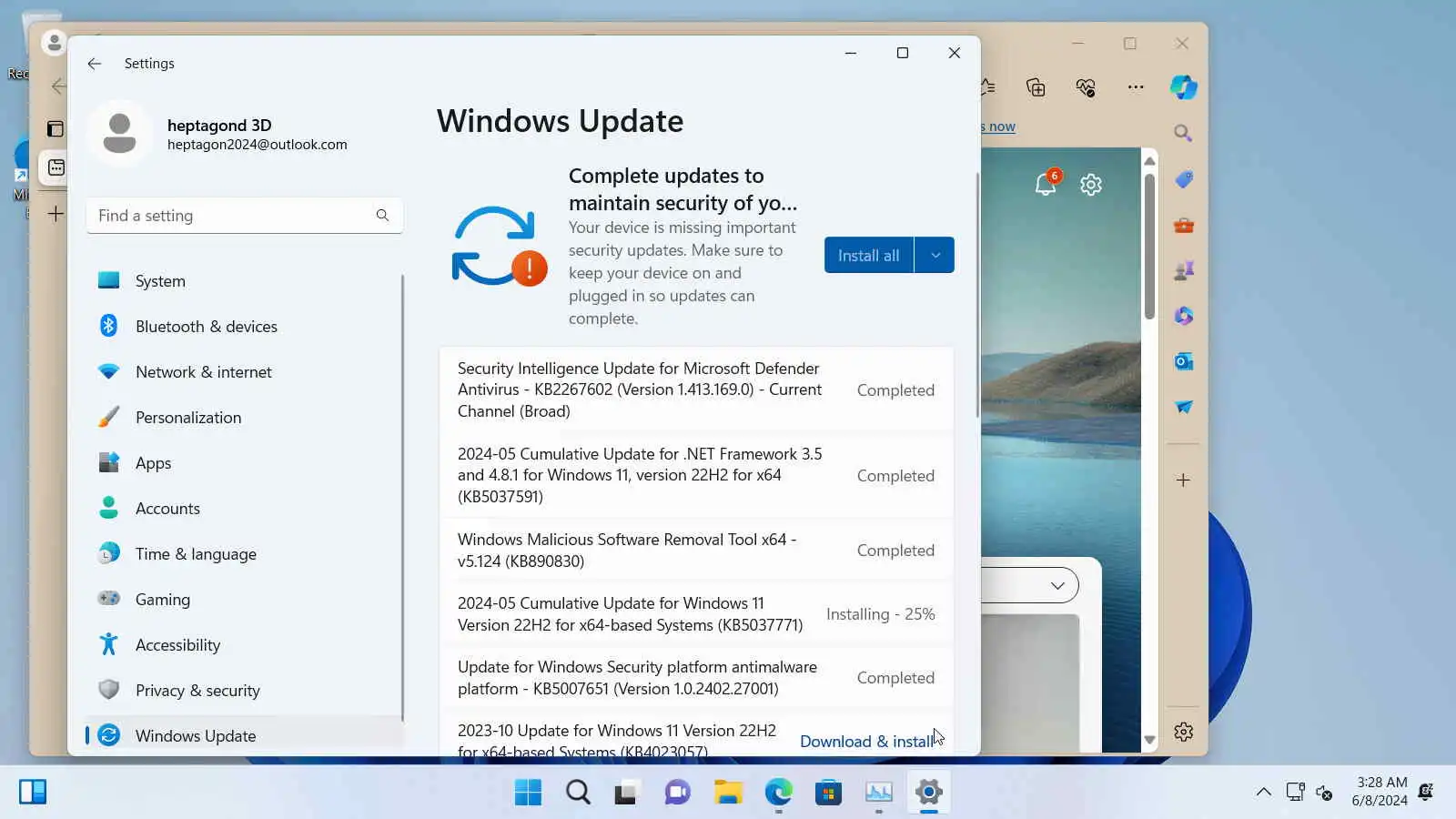Go to Gaming settings
This screenshot has height=819, width=1456.
244,600
